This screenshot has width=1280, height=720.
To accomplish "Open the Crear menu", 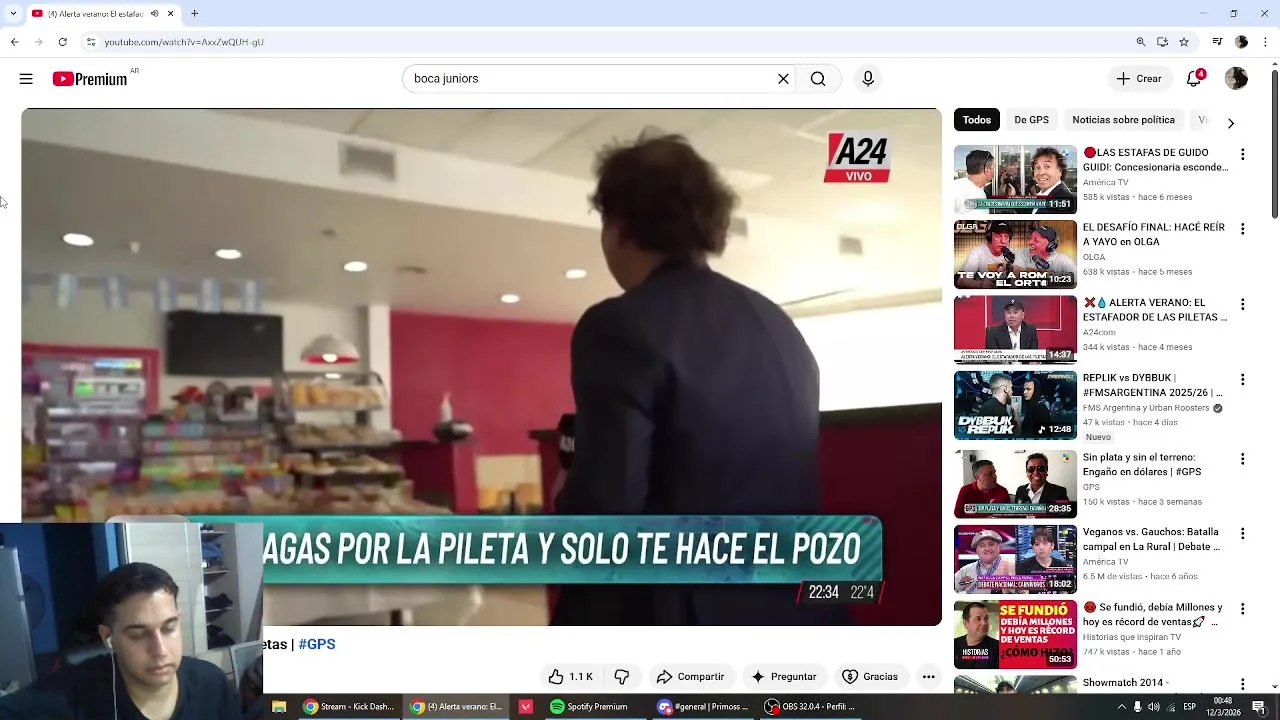I will click(x=1139, y=79).
